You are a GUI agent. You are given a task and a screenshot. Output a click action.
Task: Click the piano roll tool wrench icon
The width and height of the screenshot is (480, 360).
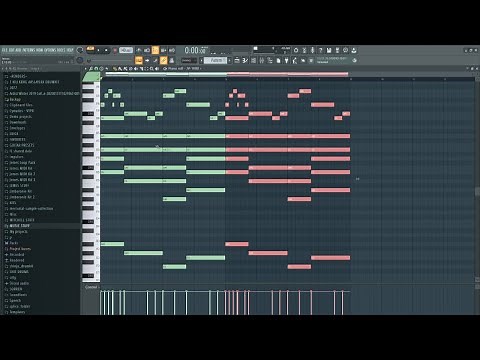[x=91, y=68]
